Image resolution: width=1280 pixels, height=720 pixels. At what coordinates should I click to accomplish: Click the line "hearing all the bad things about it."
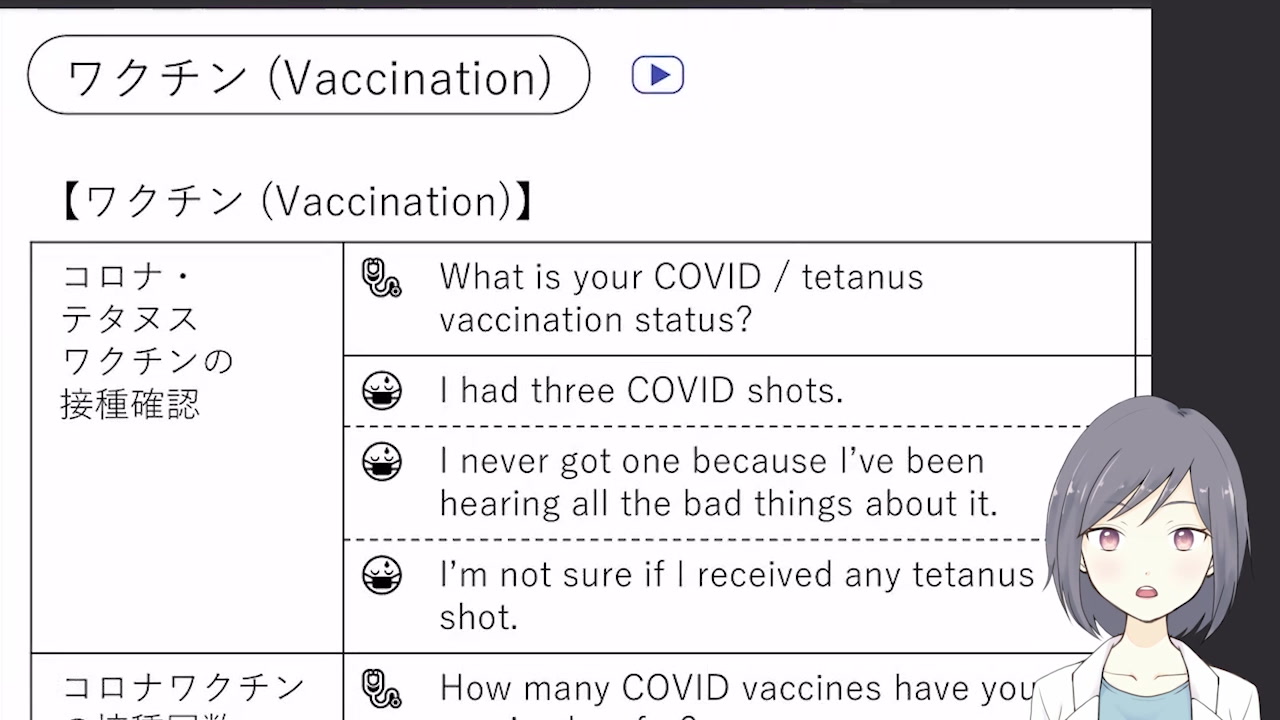point(718,503)
